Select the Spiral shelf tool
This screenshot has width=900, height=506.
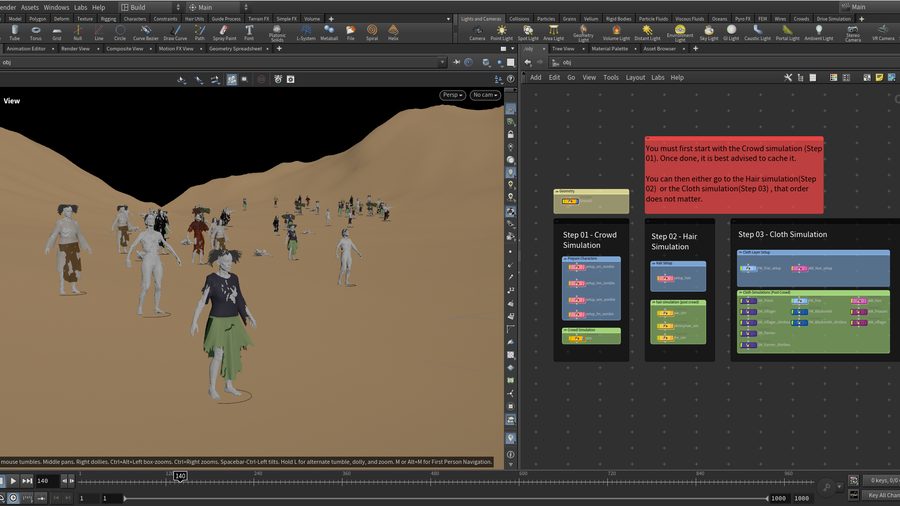coord(372,32)
